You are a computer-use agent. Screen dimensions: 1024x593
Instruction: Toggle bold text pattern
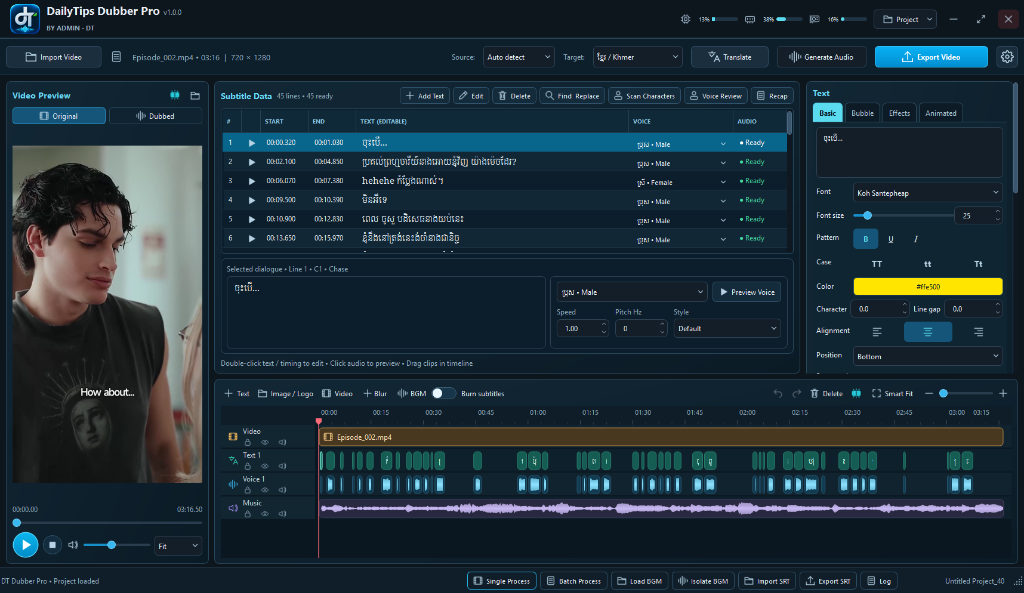[x=865, y=239]
